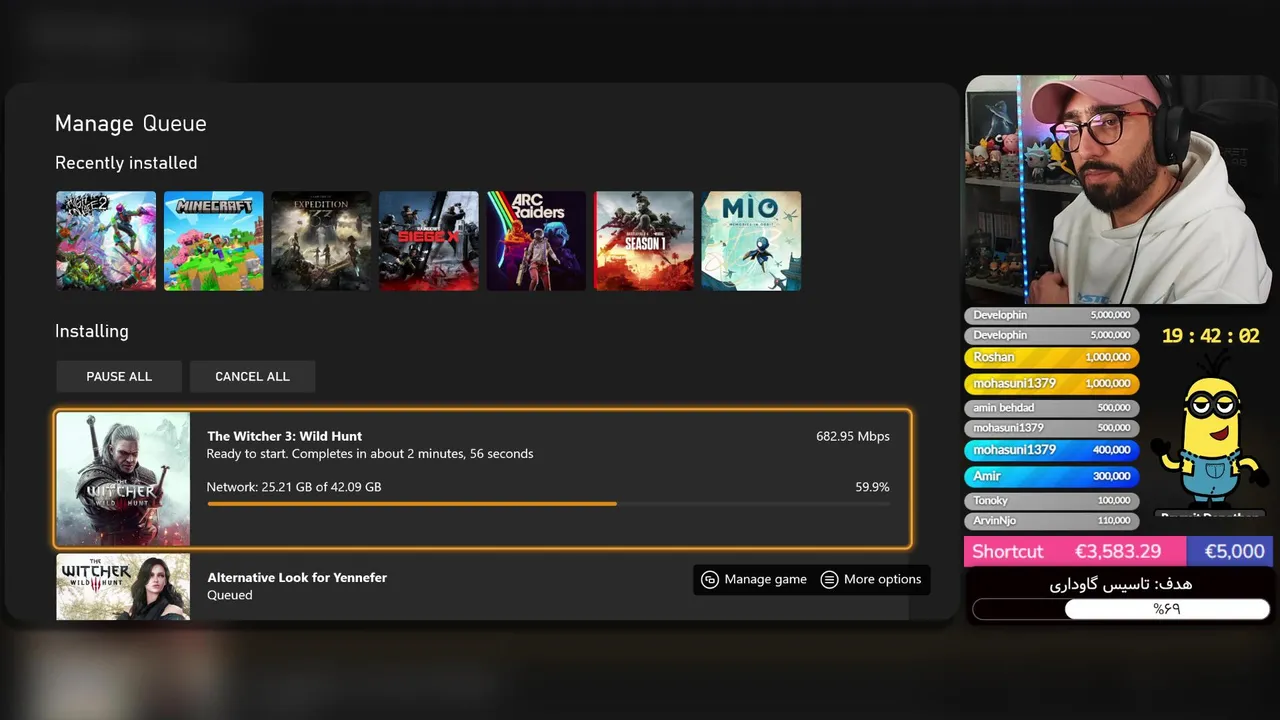
Task: Open the High on Life 2 game tile
Action: [x=106, y=241]
